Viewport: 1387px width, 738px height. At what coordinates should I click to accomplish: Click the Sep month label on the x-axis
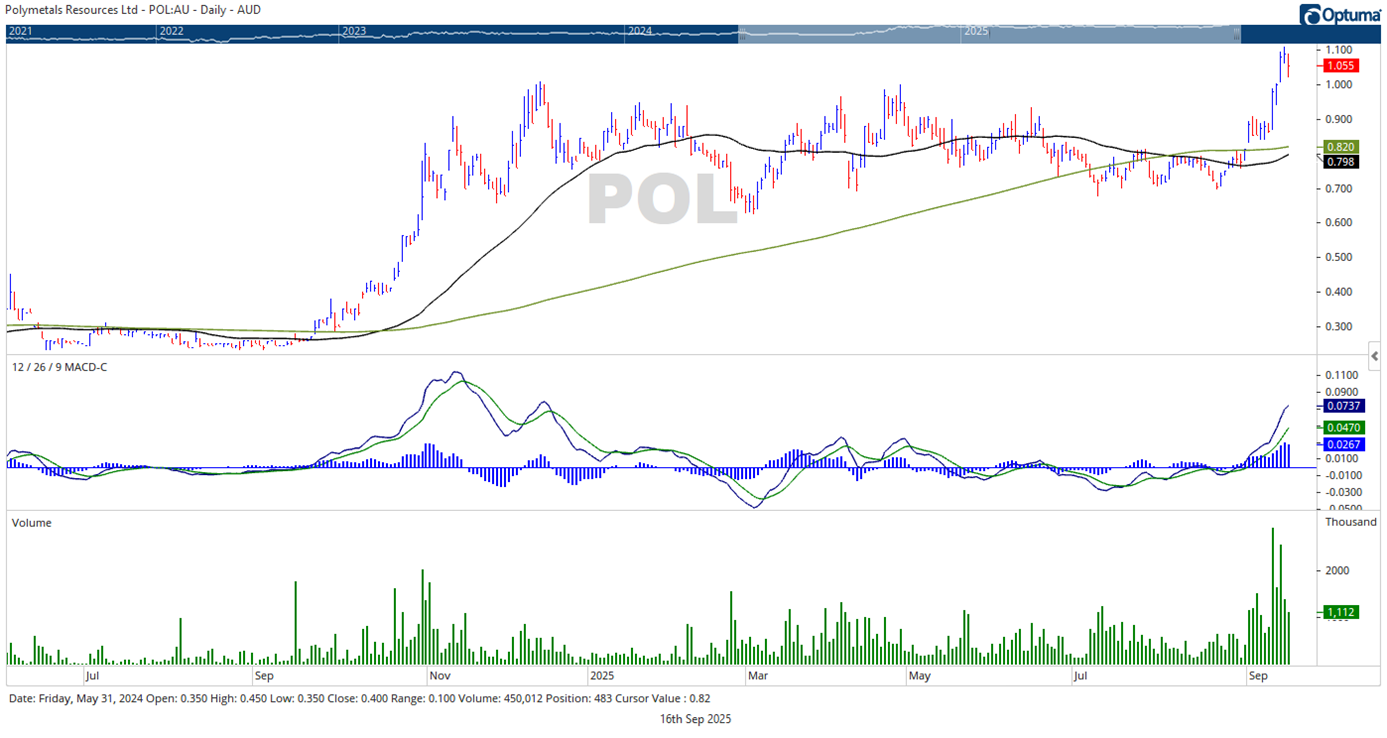coord(1257,675)
